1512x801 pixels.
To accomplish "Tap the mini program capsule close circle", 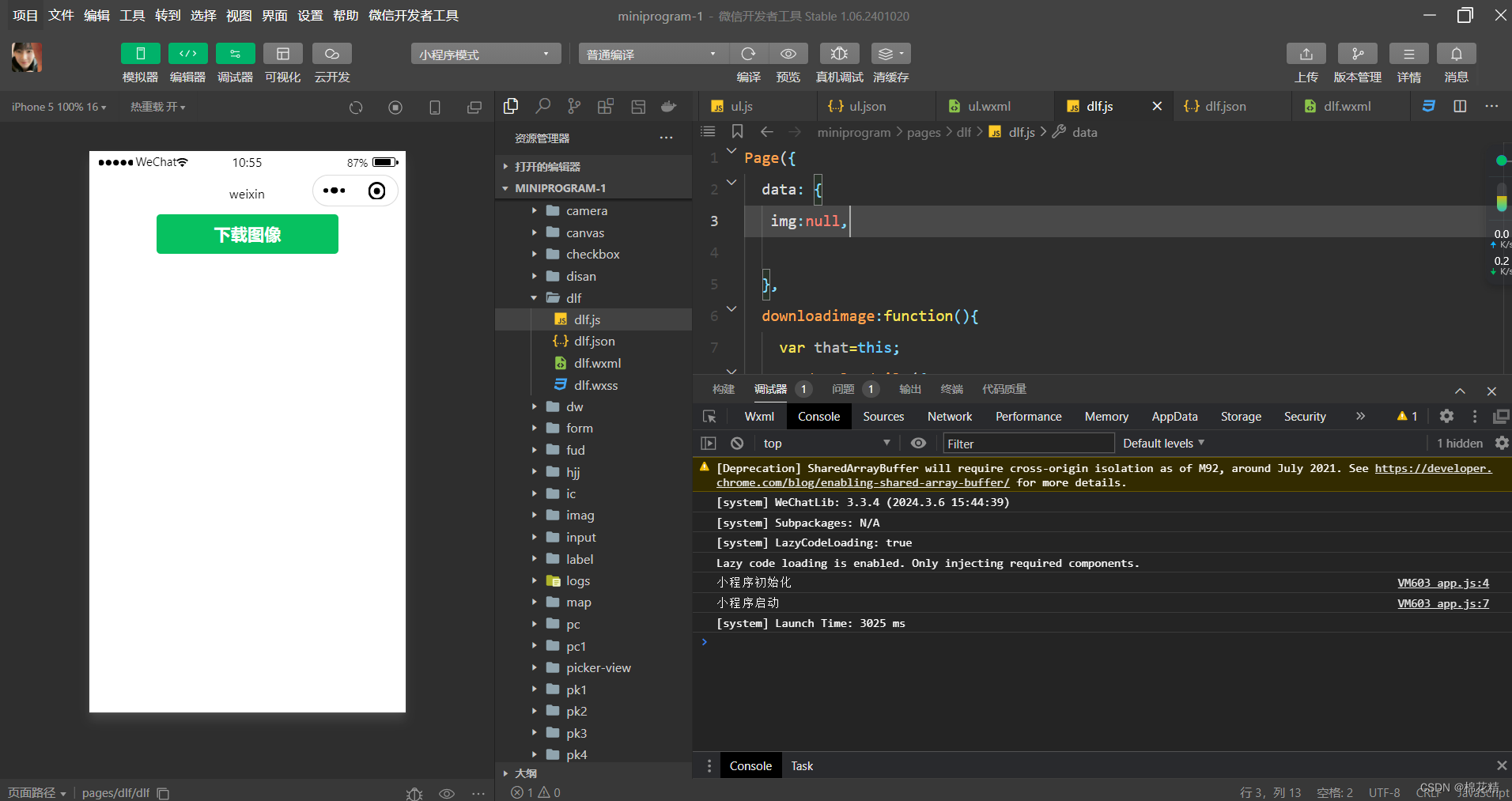I will [377, 191].
